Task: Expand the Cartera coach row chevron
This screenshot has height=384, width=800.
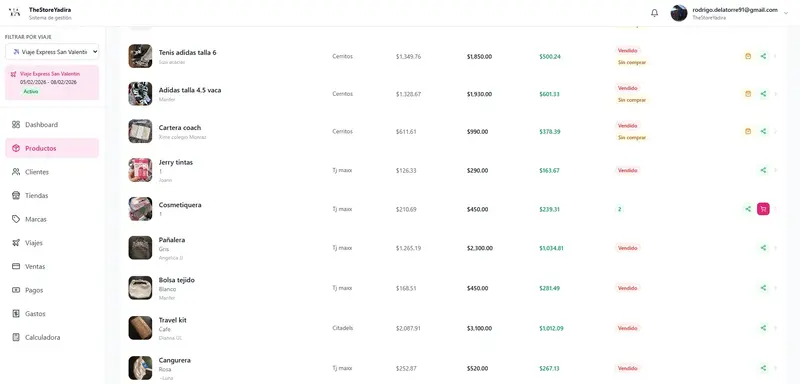Action: (x=776, y=131)
